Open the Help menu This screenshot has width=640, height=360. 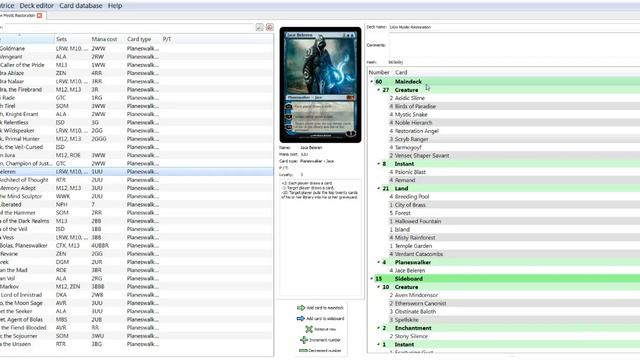[115, 6]
